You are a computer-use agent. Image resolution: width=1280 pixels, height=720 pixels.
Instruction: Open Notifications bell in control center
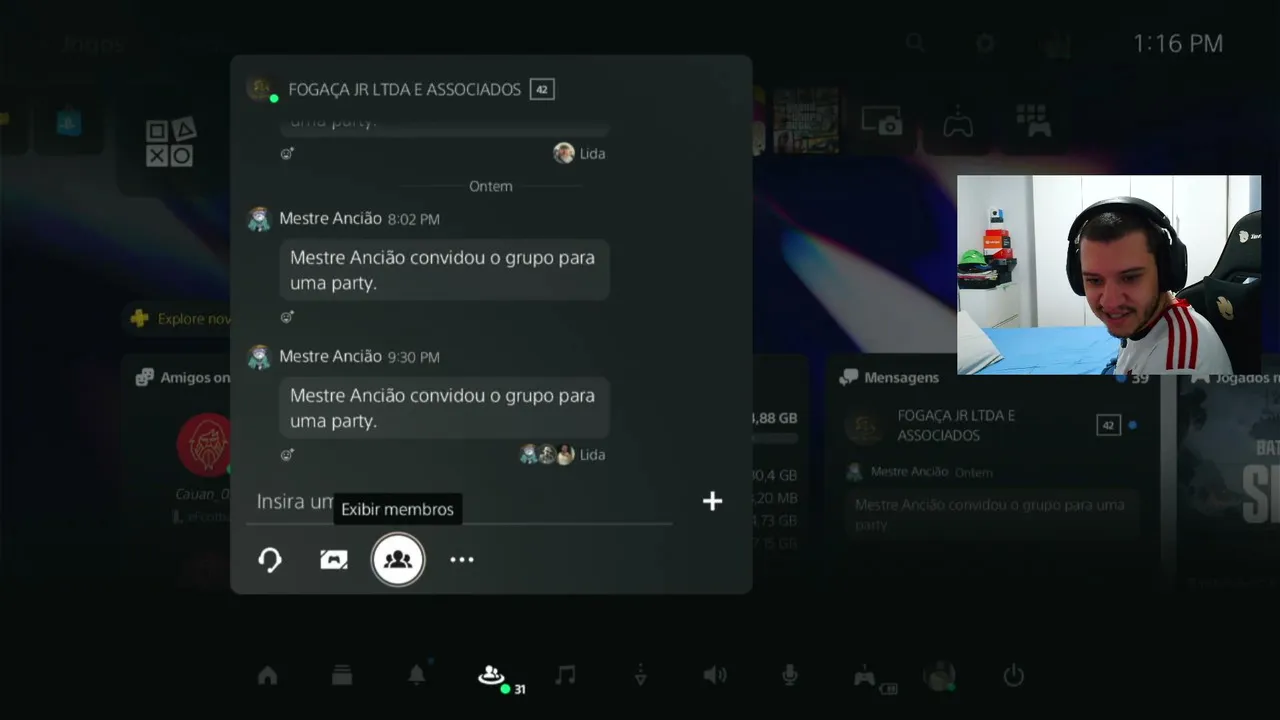click(417, 675)
